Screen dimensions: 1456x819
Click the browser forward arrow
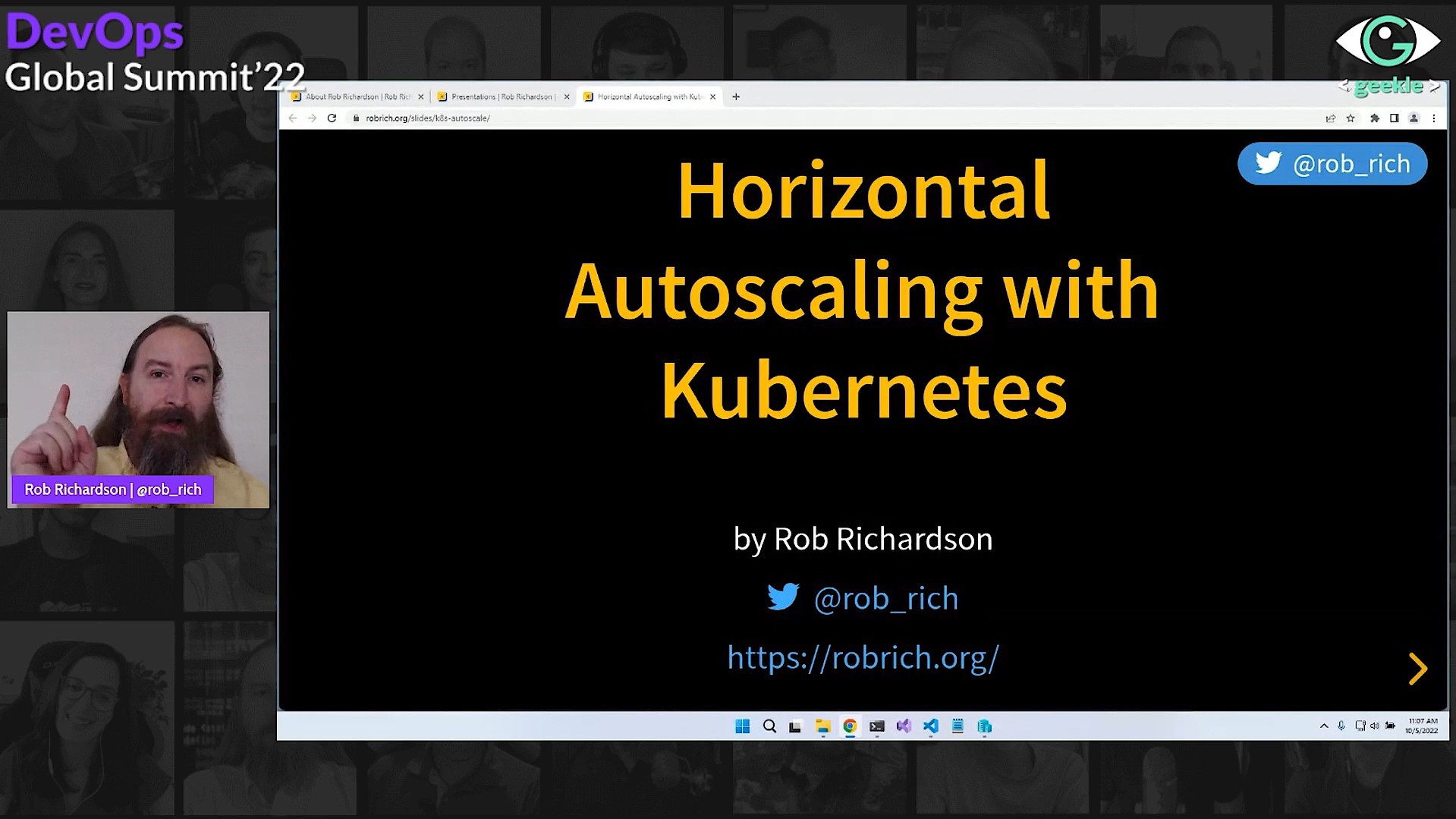coord(312,118)
